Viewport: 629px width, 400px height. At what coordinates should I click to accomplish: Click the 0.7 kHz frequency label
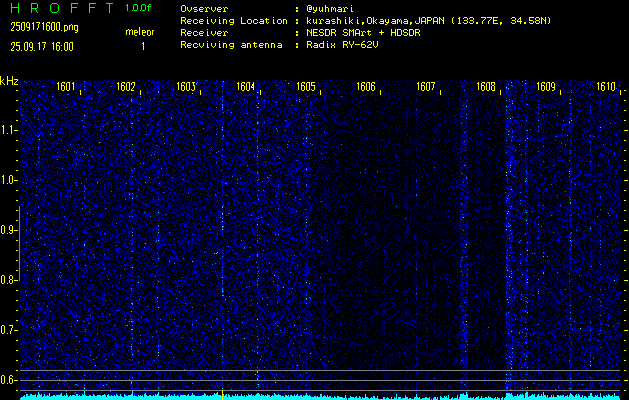coord(8,330)
